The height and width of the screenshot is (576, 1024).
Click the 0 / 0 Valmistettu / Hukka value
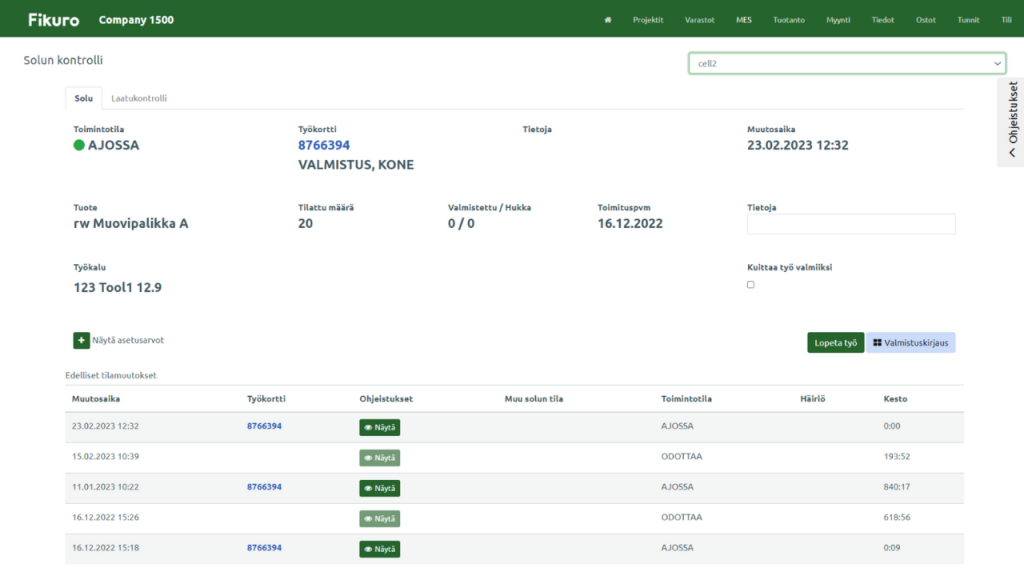461,223
